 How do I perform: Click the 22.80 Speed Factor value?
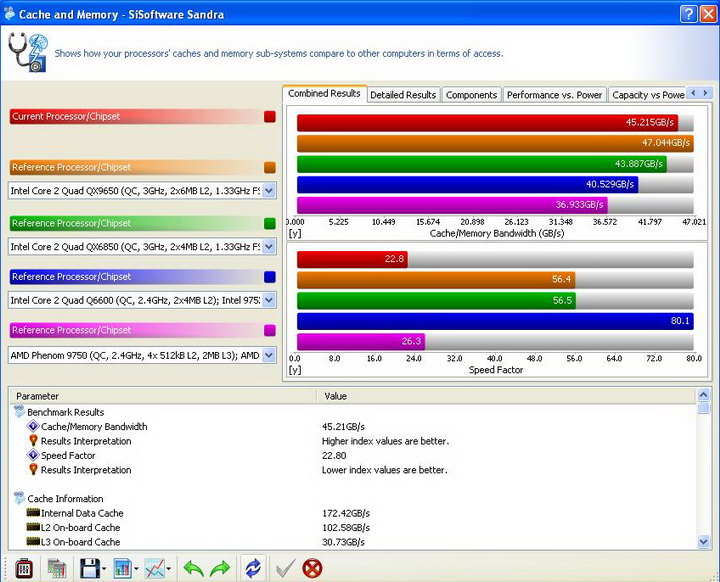coord(334,456)
